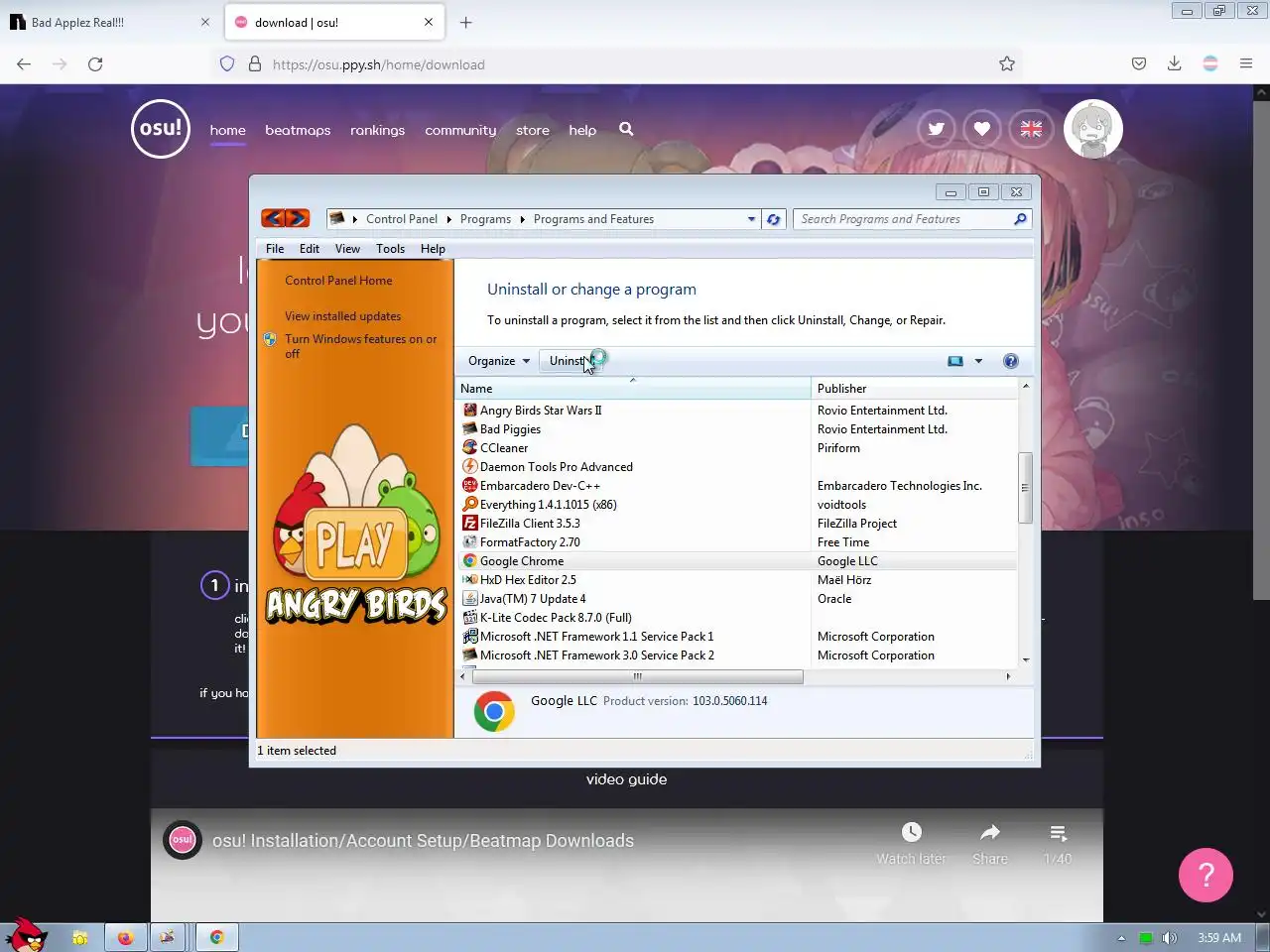Select FileZilla Client 3.5.3 entry
This screenshot has height=952, width=1270.
[x=530, y=524]
